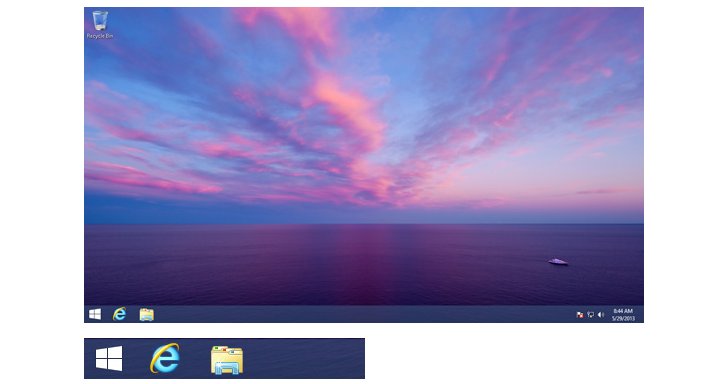The height and width of the screenshot is (384, 728).
Task: Click the purple ocean area of wallpaper
Action: [325, 269]
